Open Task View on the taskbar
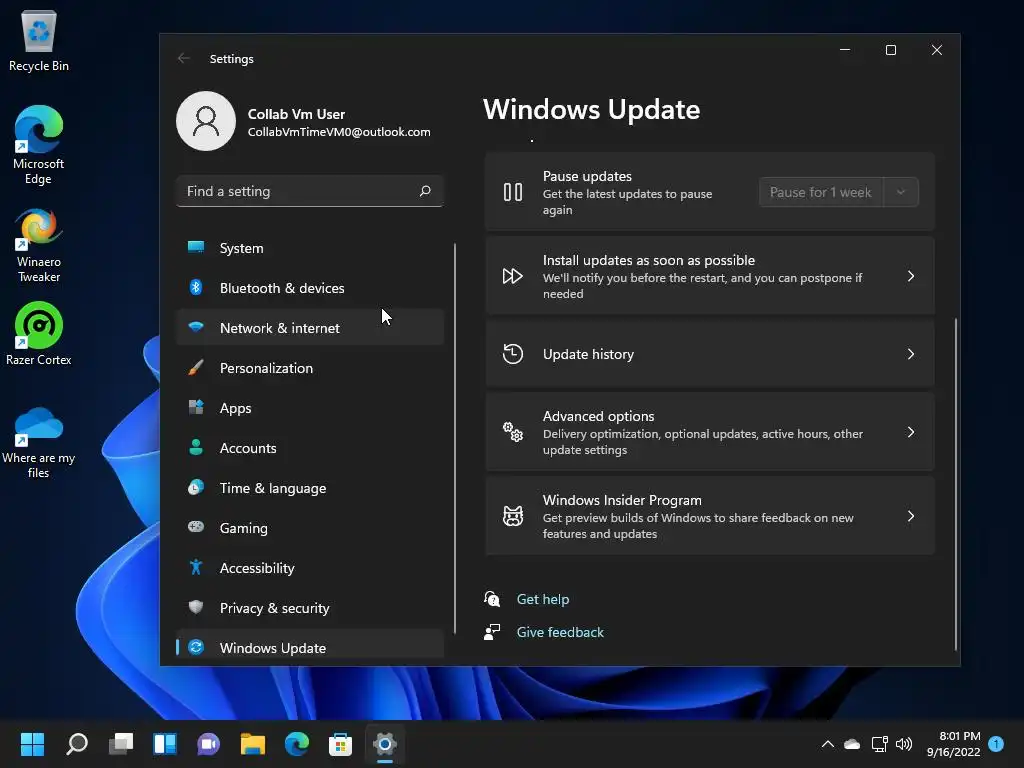Screen dimensions: 1024x768 pos(121,744)
